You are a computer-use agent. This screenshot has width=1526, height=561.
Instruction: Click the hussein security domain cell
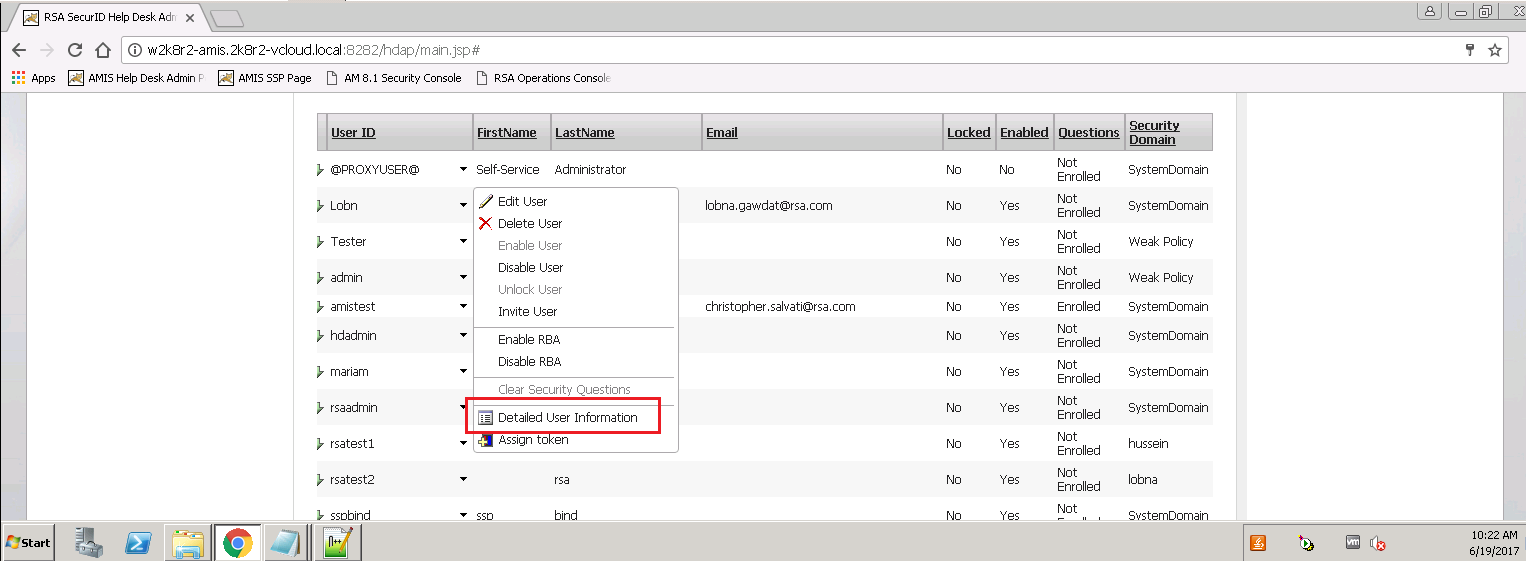tap(1148, 444)
